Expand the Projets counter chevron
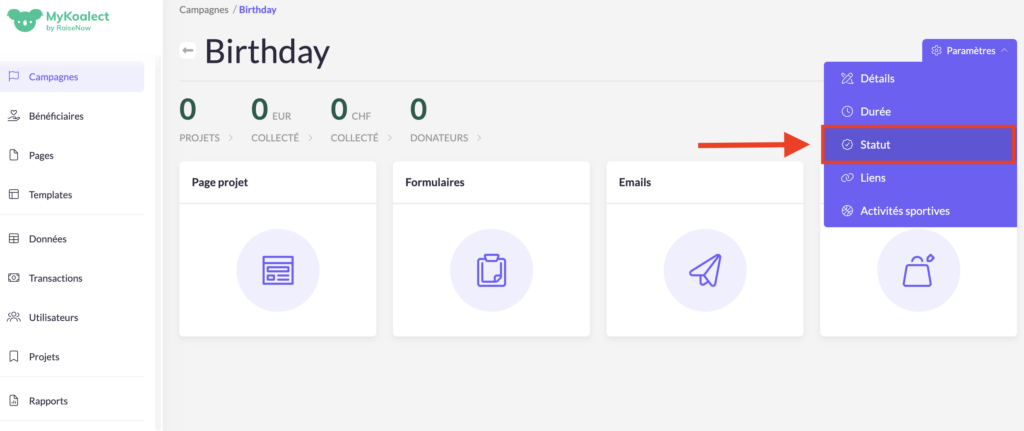 click(232, 138)
